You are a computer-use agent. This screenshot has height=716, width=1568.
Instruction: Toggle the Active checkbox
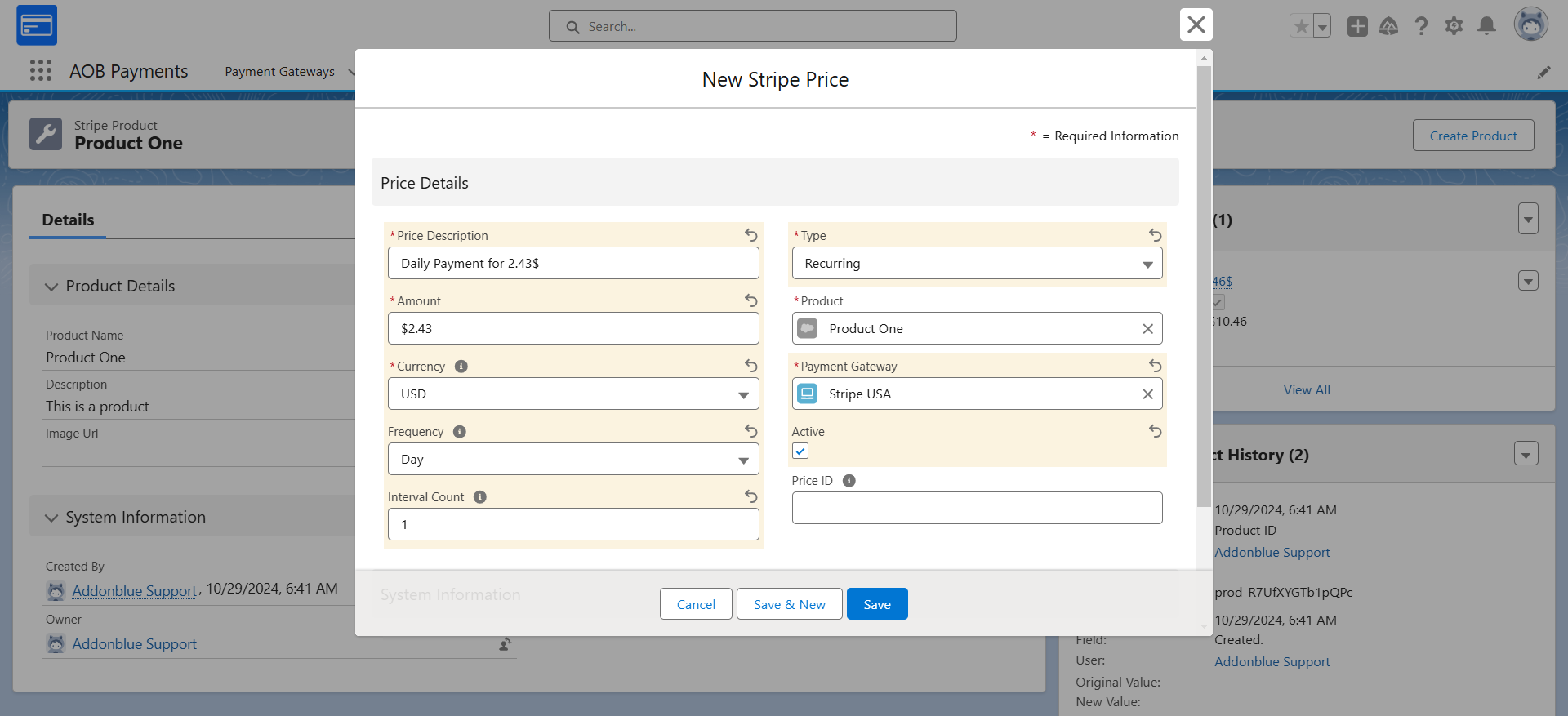[x=800, y=451]
